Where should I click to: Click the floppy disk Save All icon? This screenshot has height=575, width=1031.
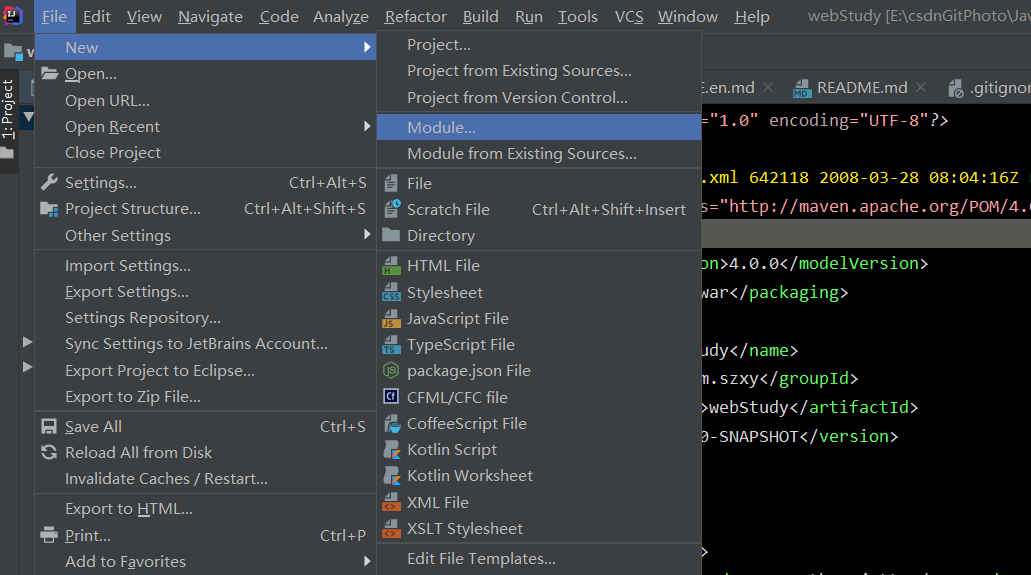(x=49, y=426)
